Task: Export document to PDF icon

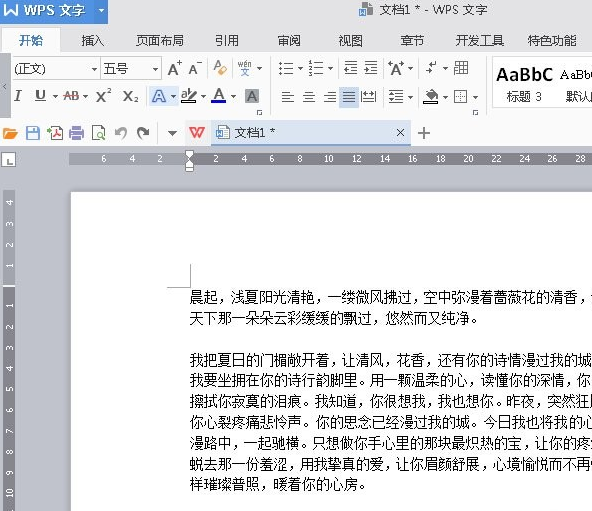Action: (x=55, y=133)
